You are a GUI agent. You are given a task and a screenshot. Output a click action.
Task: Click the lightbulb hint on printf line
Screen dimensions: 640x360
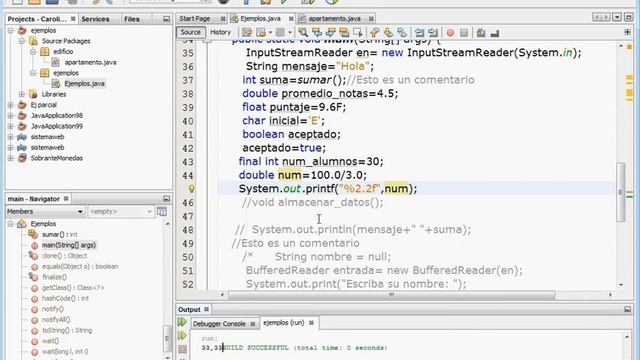191,189
